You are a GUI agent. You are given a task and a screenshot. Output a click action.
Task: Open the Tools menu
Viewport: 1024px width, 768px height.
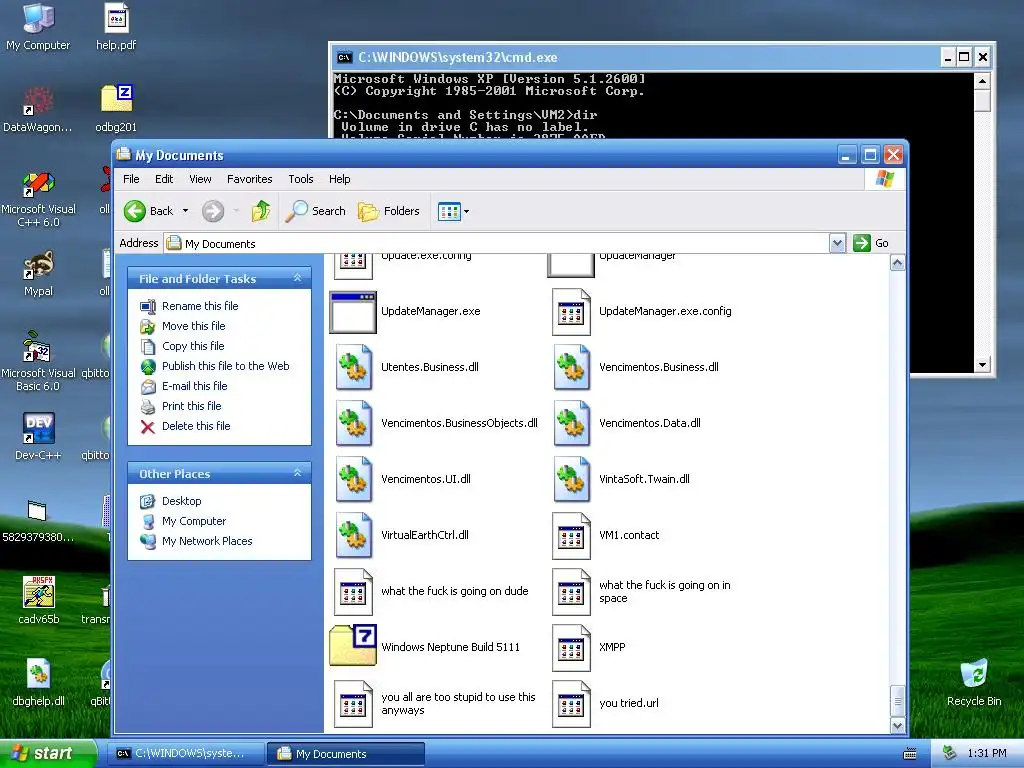301,179
